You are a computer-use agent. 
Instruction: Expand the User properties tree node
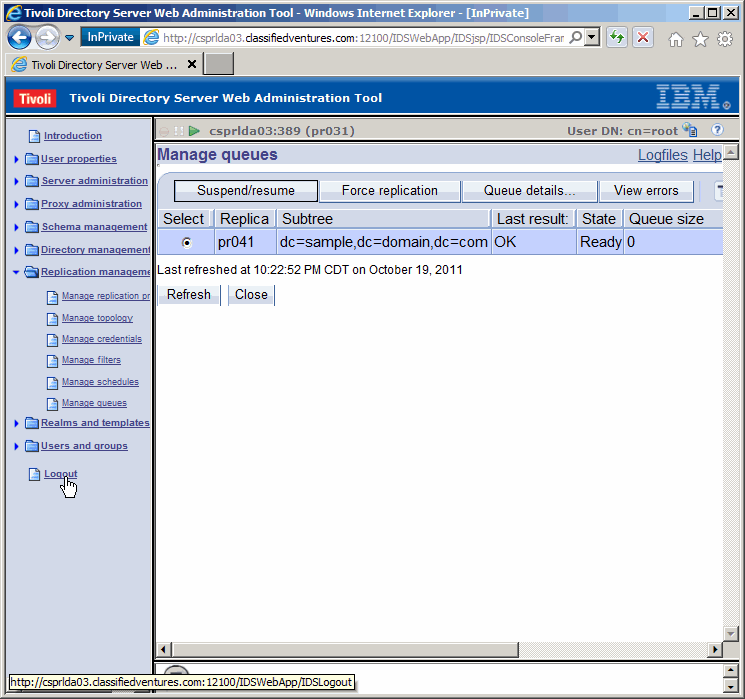pos(17,159)
